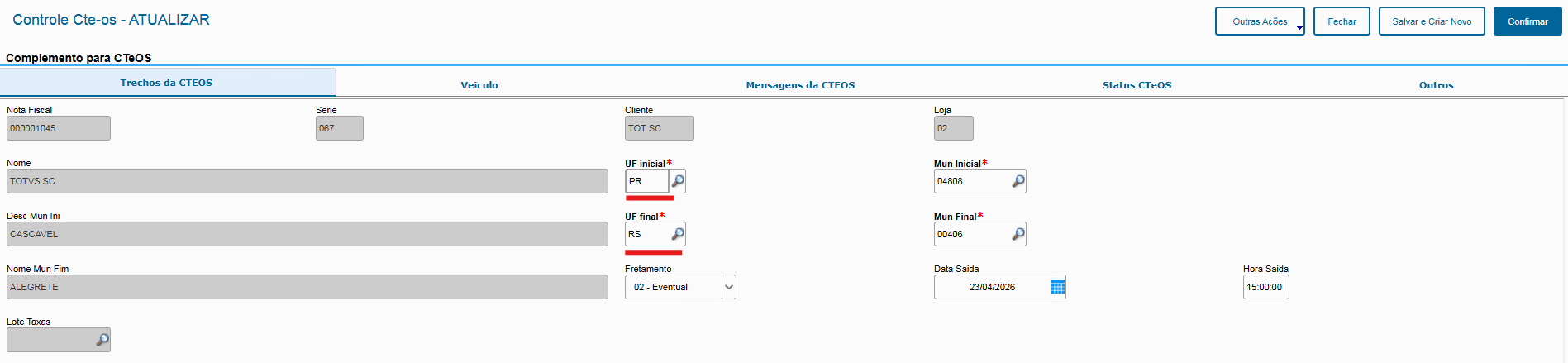Go to the Outros tab
The height and width of the screenshot is (363, 1568).
pyautogui.click(x=1436, y=85)
